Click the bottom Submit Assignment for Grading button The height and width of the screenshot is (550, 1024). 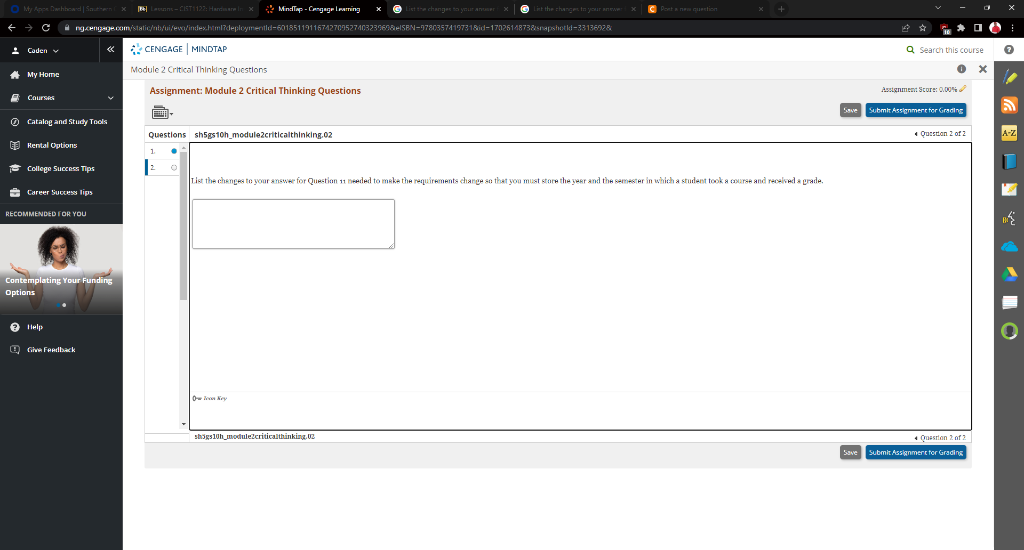(916, 452)
